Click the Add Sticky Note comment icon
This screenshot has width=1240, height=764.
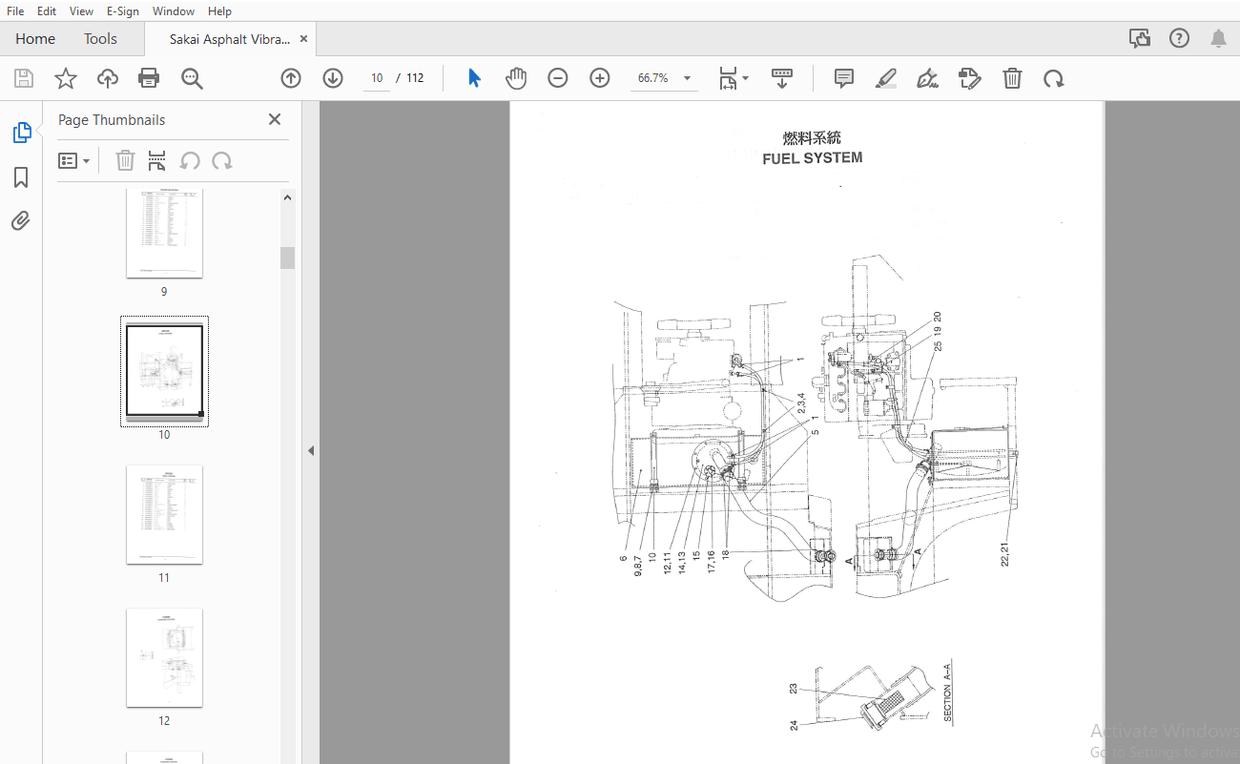(x=843, y=78)
